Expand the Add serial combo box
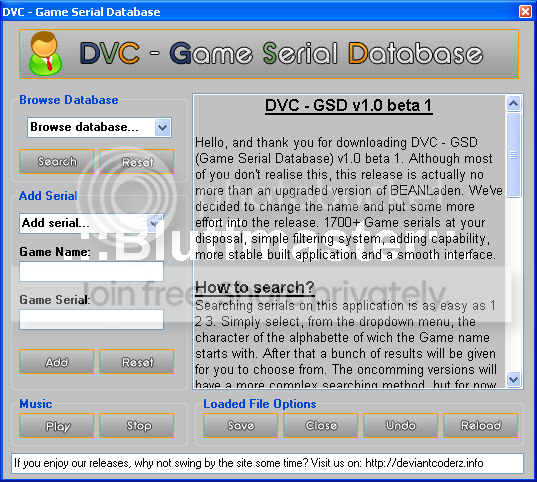This screenshot has width=537, height=482. (154, 223)
